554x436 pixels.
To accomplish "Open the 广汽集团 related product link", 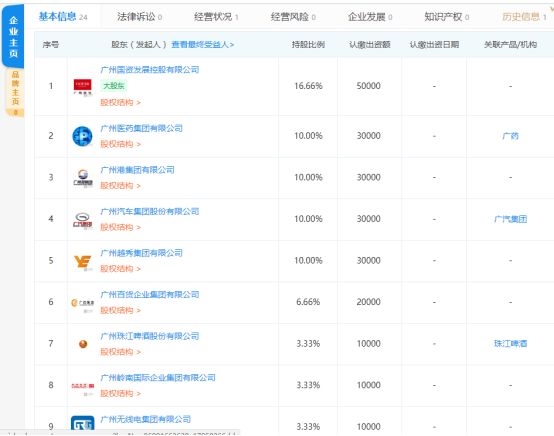I will [510, 219].
